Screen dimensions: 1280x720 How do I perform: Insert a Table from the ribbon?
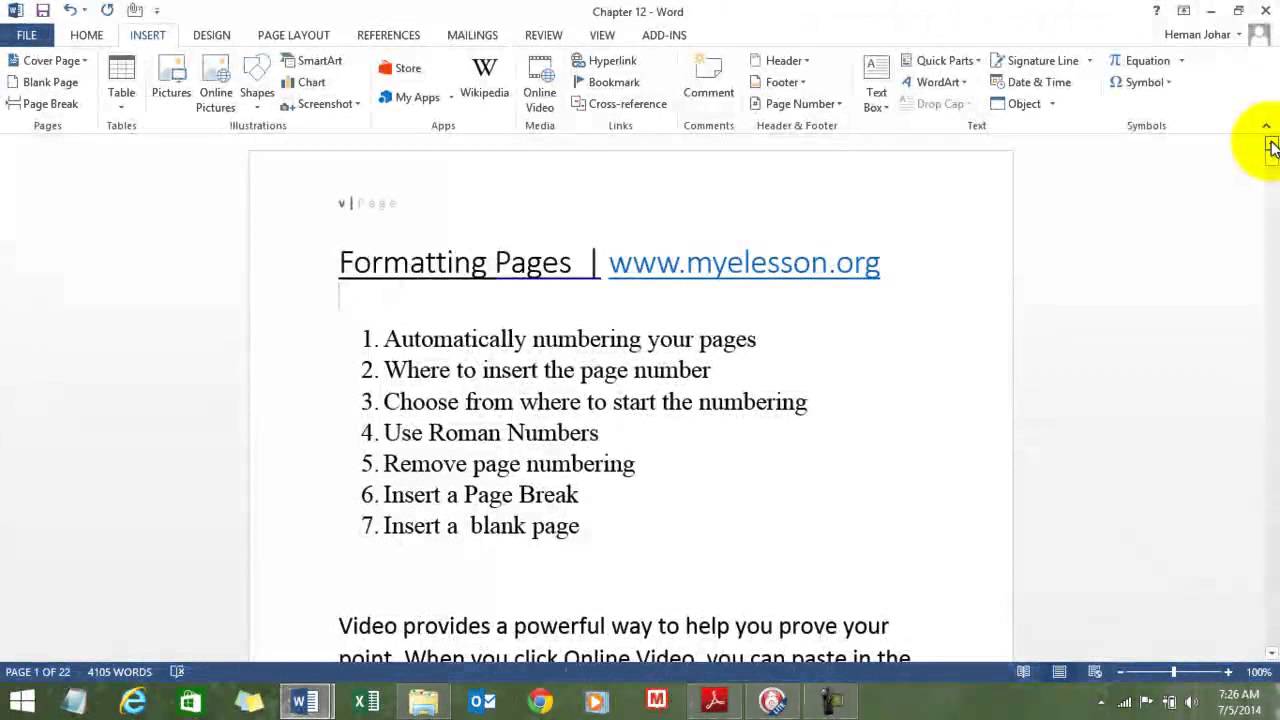coord(121,82)
